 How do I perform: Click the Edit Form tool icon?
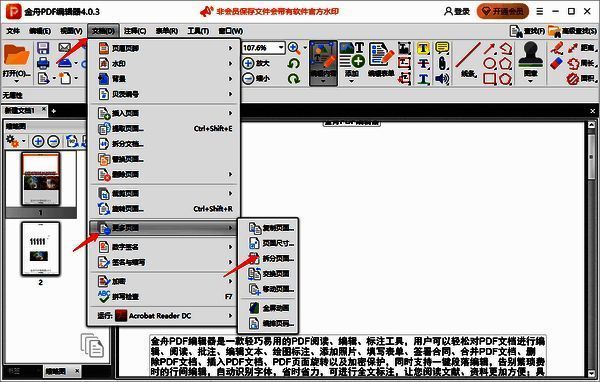click(x=381, y=60)
